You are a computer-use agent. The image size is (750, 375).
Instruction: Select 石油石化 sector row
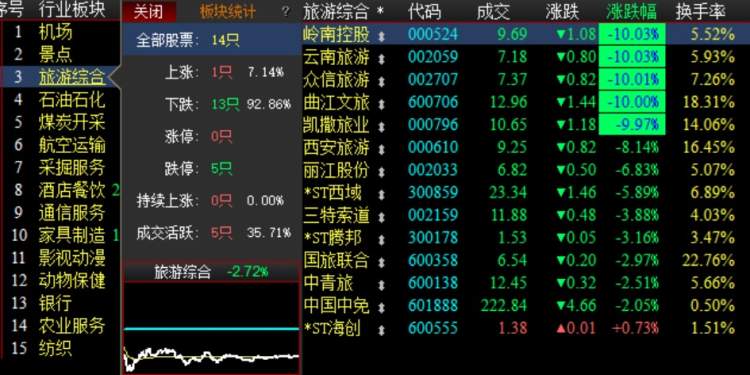(72, 100)
